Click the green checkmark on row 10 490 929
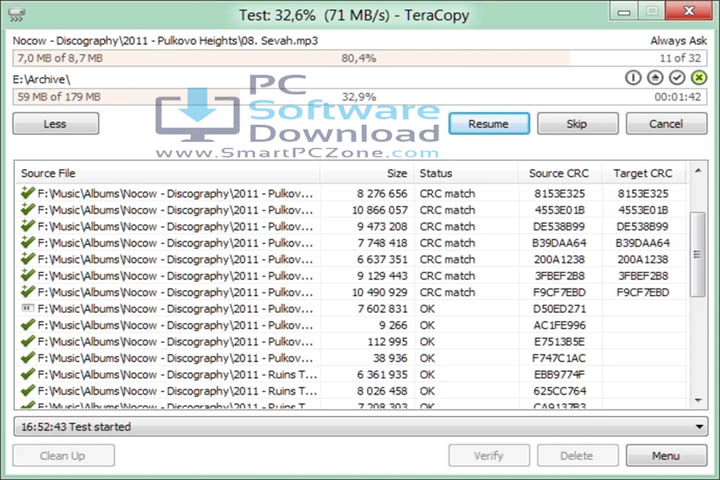This screenshot has width=720, height=480. (x=28, y=292)
